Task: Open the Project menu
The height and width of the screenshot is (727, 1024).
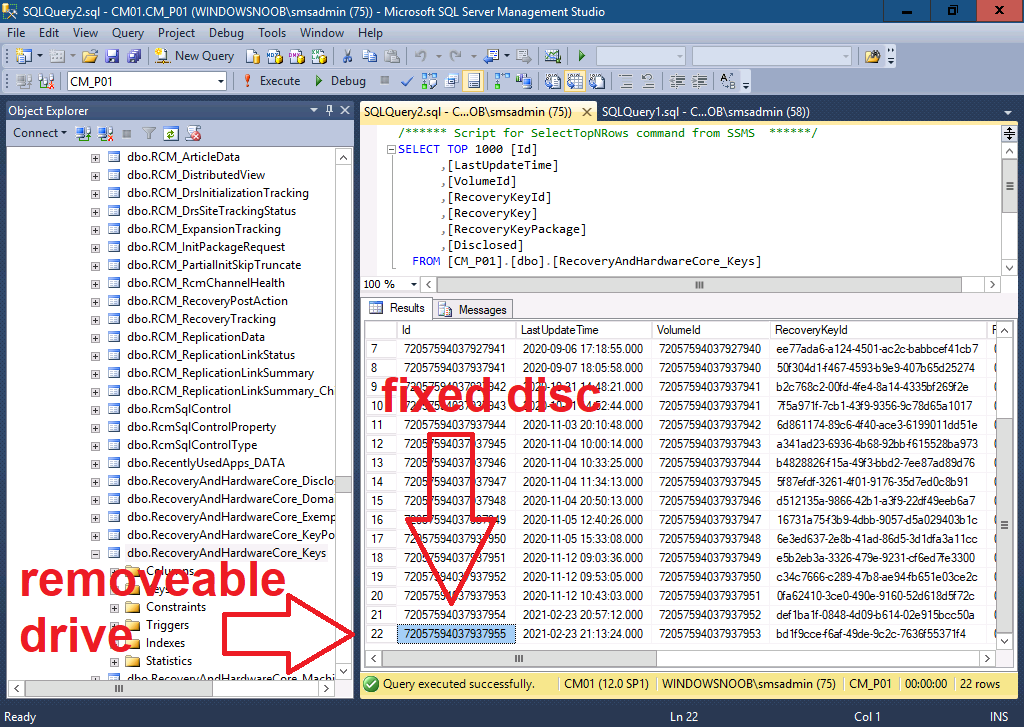Action: (x=176, y=33)
